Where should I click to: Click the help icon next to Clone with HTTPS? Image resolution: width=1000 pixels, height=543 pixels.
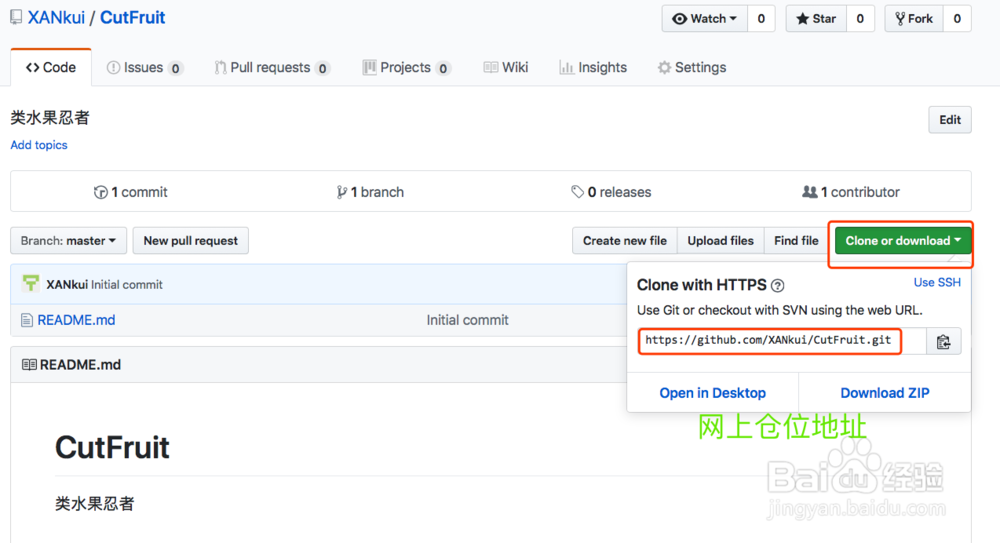[777, 285]
